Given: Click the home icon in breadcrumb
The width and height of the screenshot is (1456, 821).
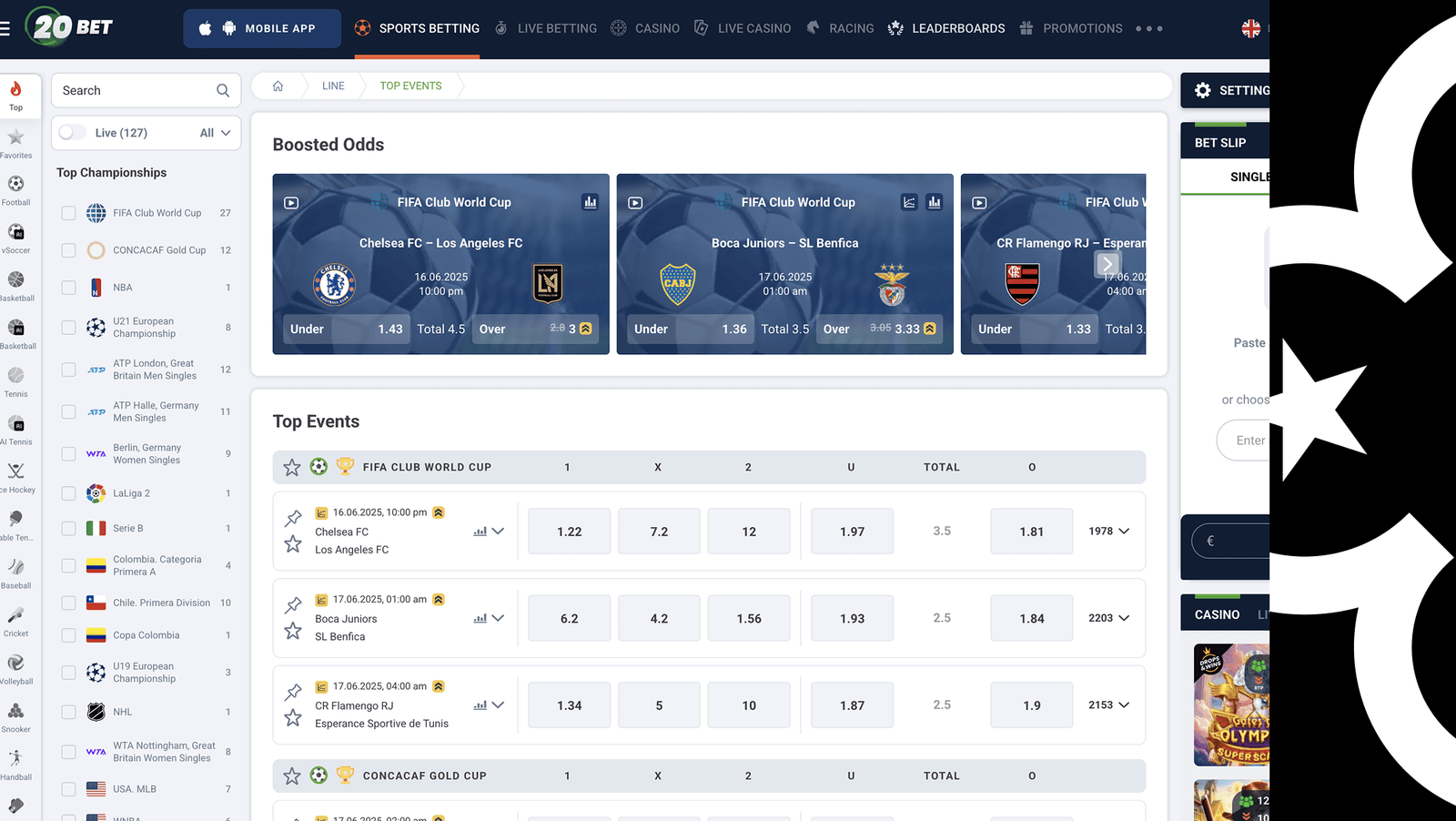Looking at the screenshot, I should [x=278, y=86].
